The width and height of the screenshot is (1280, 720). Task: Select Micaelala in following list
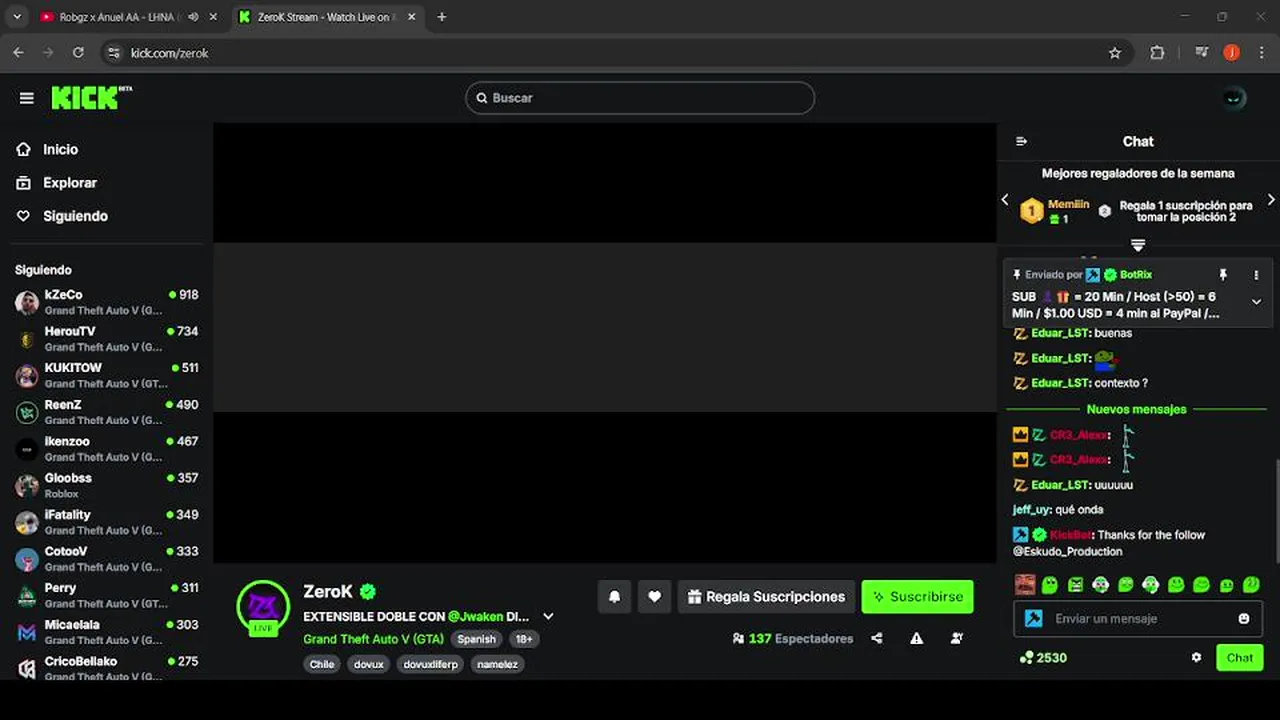pos(106,632)
